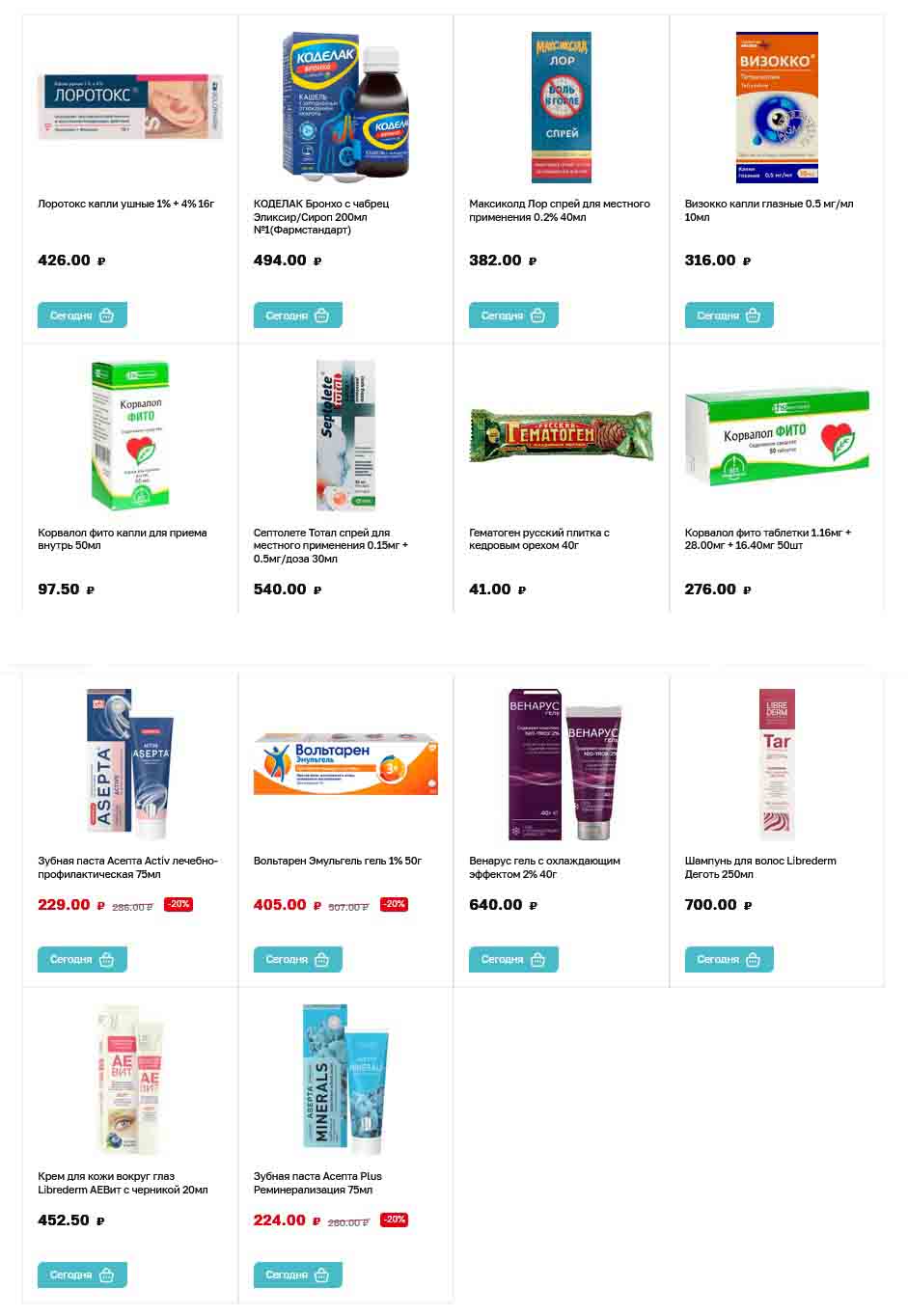Add КОДЕЛАК Бронхо syrup to basket
Image resolution: width=908 pixels, height=1316 pixels.
(x=298, y=315)
